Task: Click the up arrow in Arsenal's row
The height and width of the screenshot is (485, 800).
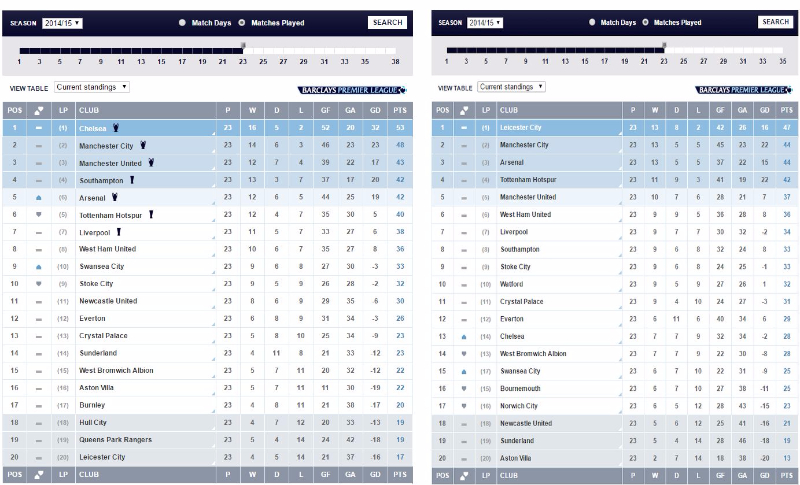Action: 38,197
